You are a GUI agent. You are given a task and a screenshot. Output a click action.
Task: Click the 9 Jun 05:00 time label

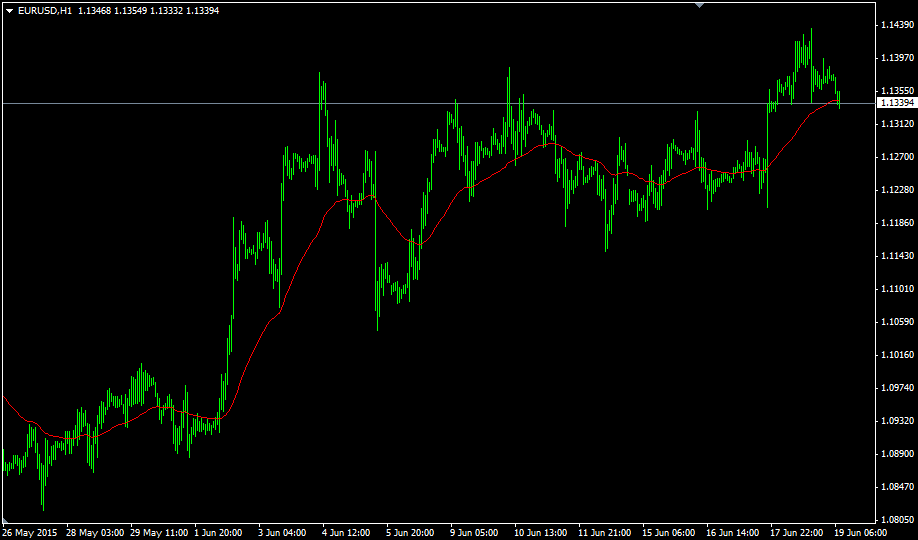[474, 533]
